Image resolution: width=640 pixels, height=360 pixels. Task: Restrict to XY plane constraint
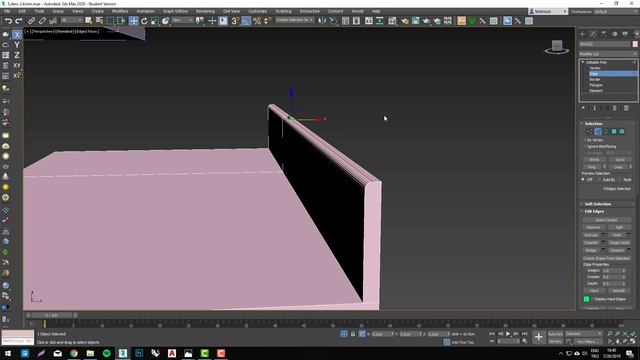pos(17,65)
